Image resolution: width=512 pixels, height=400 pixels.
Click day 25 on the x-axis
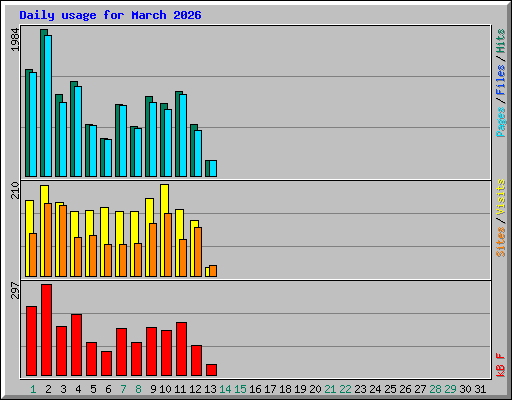390,389
